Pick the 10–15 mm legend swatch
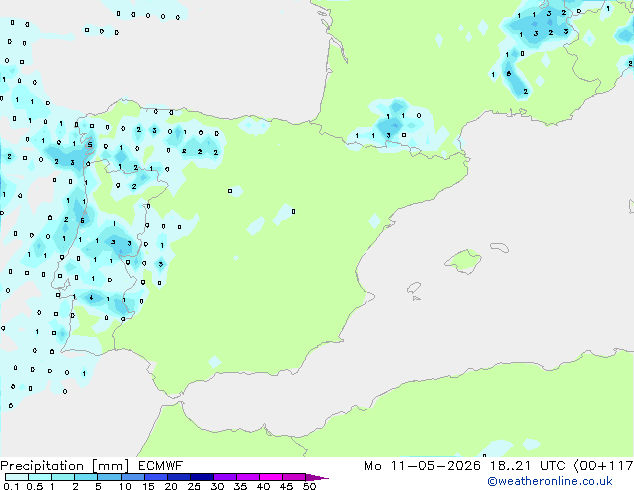This screenshot has width=634, height=490. [132, 477]
